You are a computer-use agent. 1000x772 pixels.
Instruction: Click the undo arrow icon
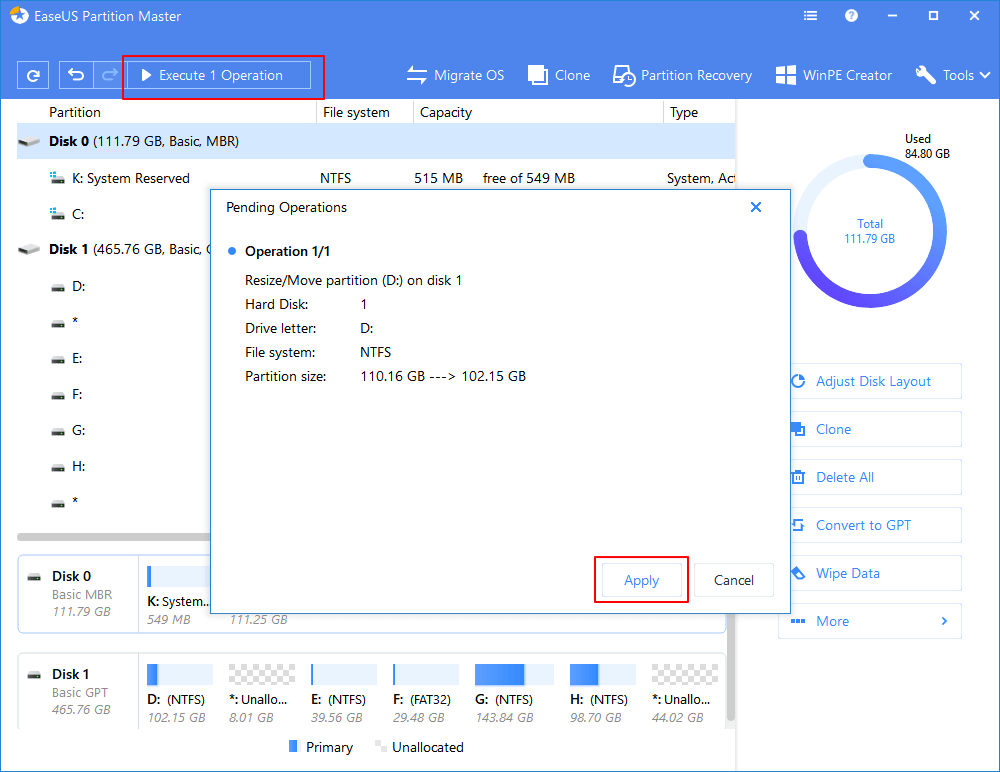tap(76, 75)
